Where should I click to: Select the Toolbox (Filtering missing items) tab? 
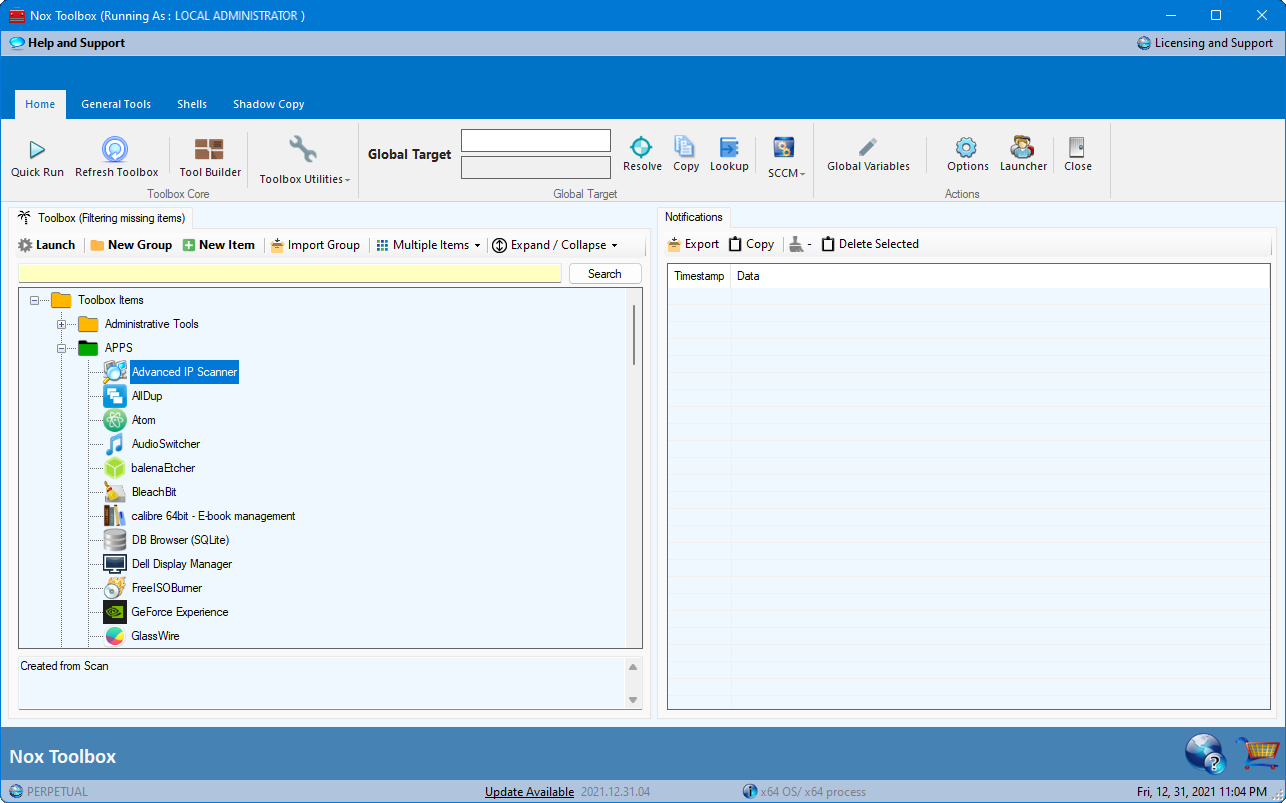(x=101, y=217)
